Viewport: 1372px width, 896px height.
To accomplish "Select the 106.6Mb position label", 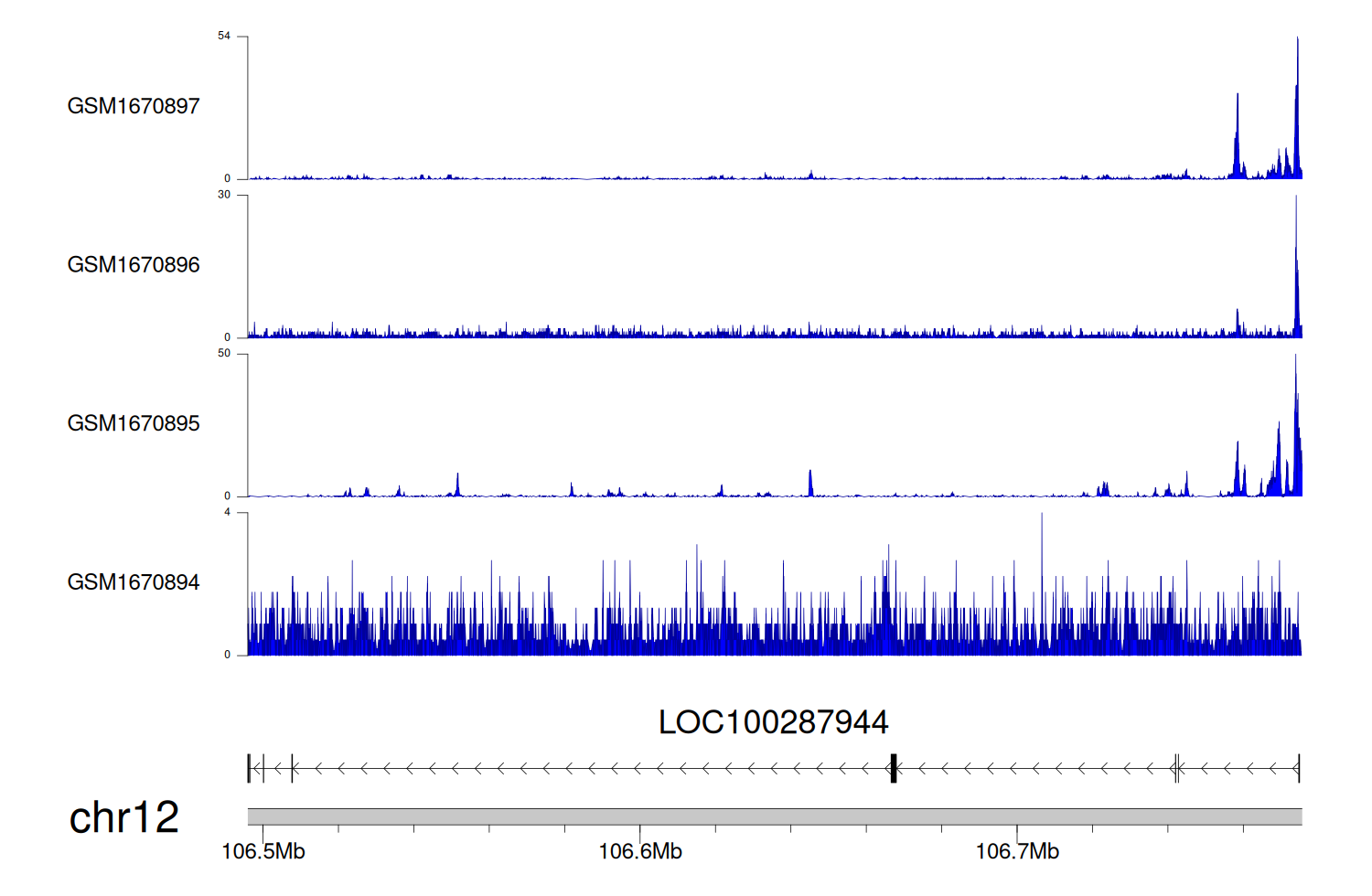I will tap(640, 852).
